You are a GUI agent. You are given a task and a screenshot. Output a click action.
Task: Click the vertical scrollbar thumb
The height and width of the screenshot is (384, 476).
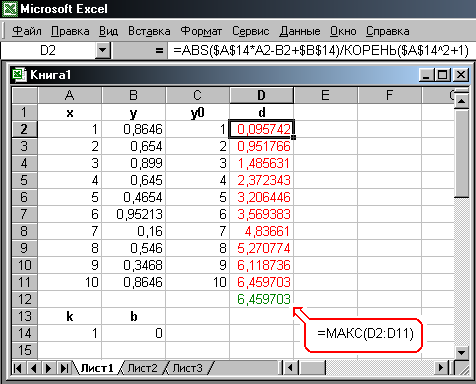[x=461, y=153]
